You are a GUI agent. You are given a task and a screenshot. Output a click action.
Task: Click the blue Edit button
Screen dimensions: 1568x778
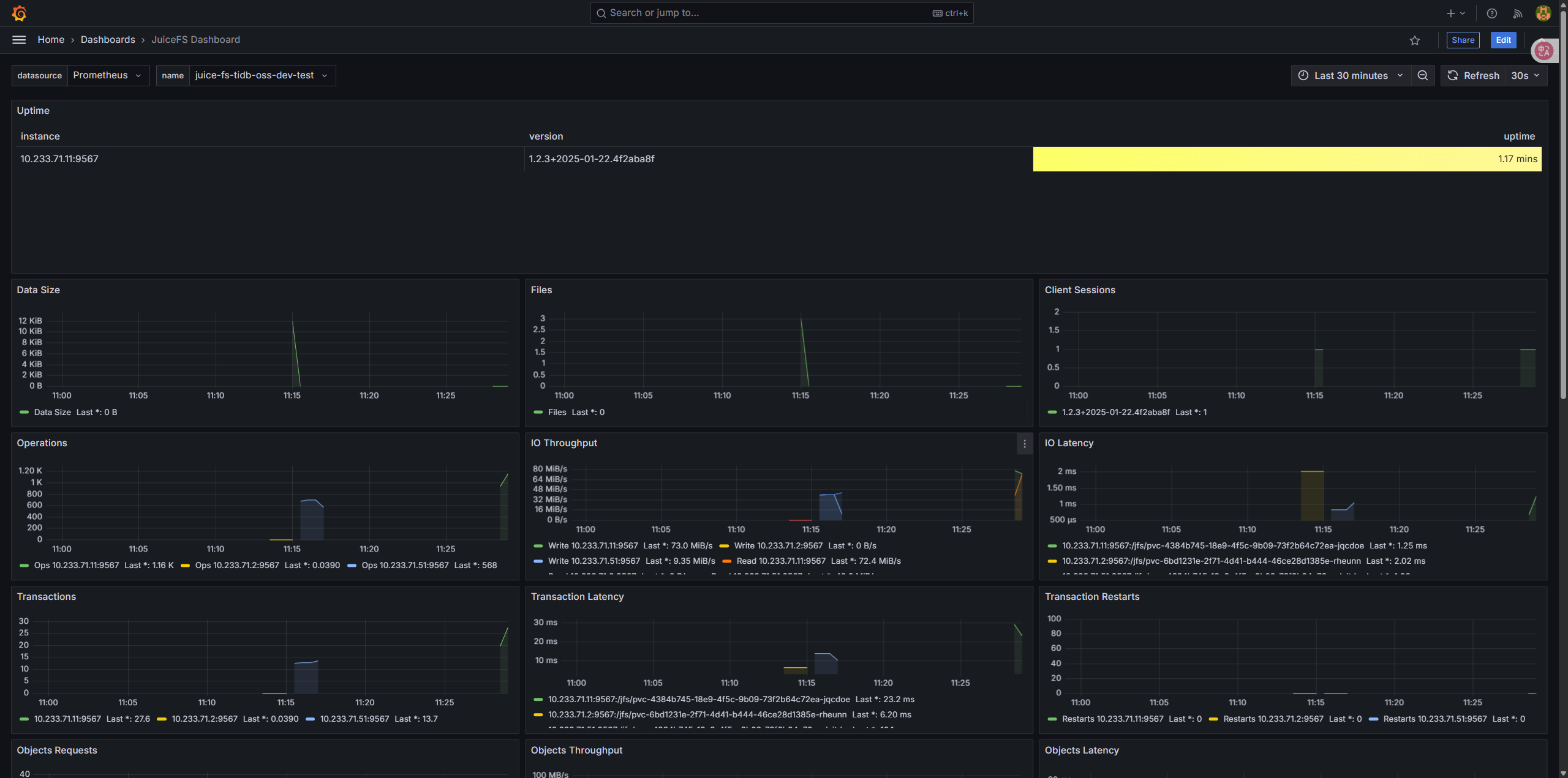click(x=1503, y=40)
